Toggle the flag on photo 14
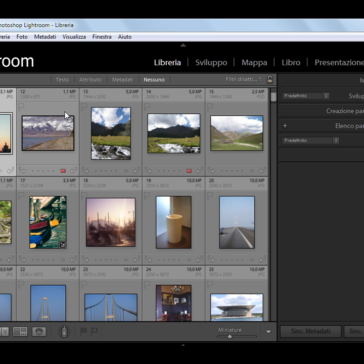Screen dimensions: 364x364 click(x=147, y=107)
